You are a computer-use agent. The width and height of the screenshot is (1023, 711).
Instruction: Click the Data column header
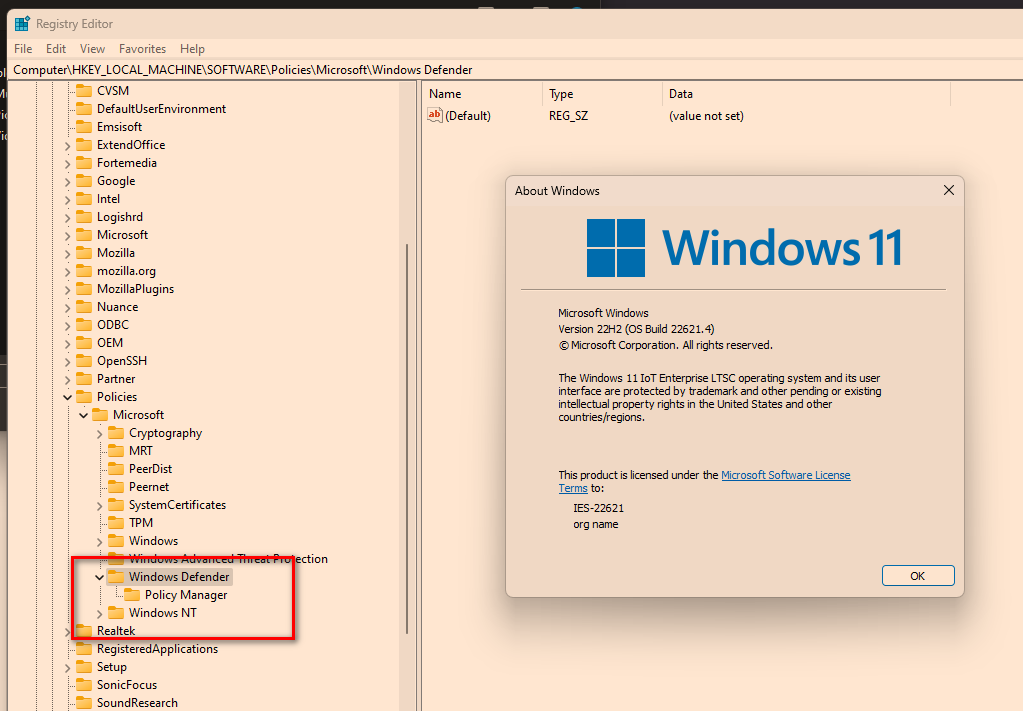(806, 94)
